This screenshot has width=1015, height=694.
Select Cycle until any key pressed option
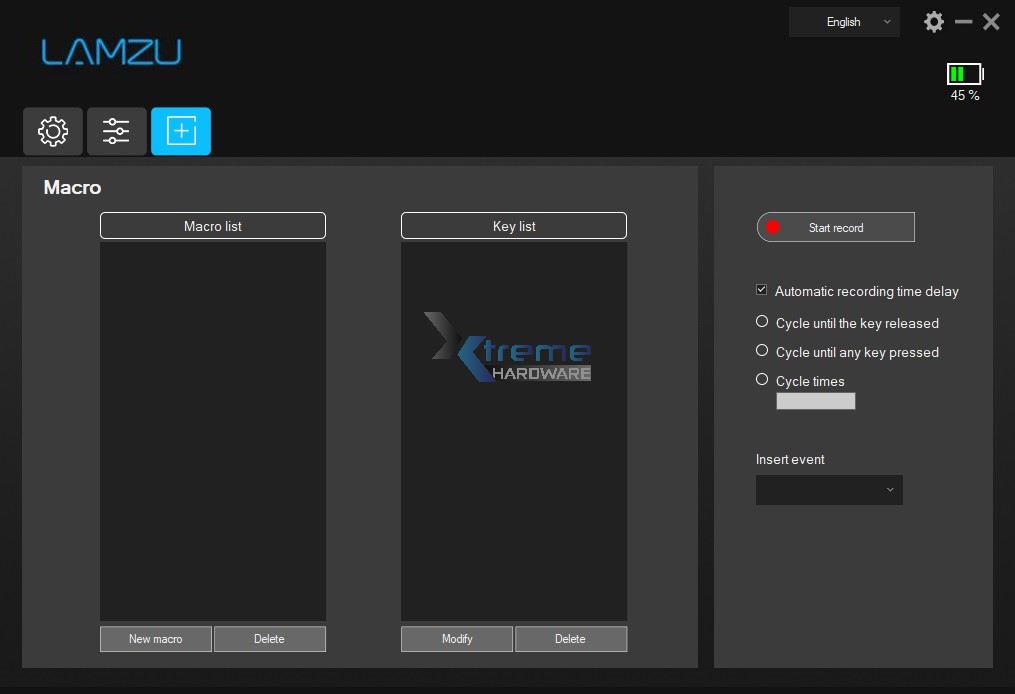(x=762, y=350)
